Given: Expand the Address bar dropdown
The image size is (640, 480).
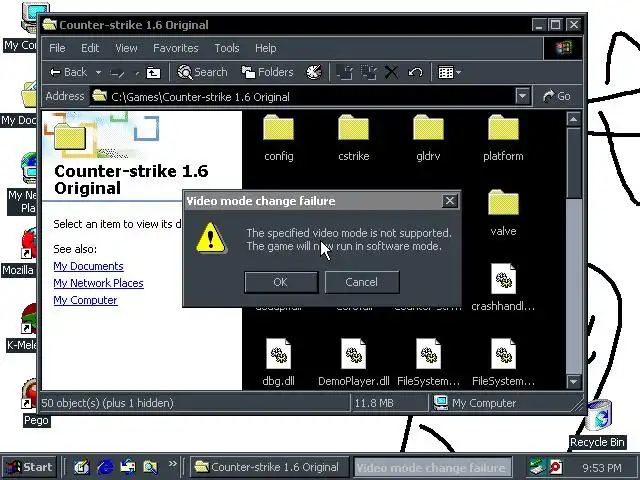Looking at the screenshot, I should [x=522, y=96].
